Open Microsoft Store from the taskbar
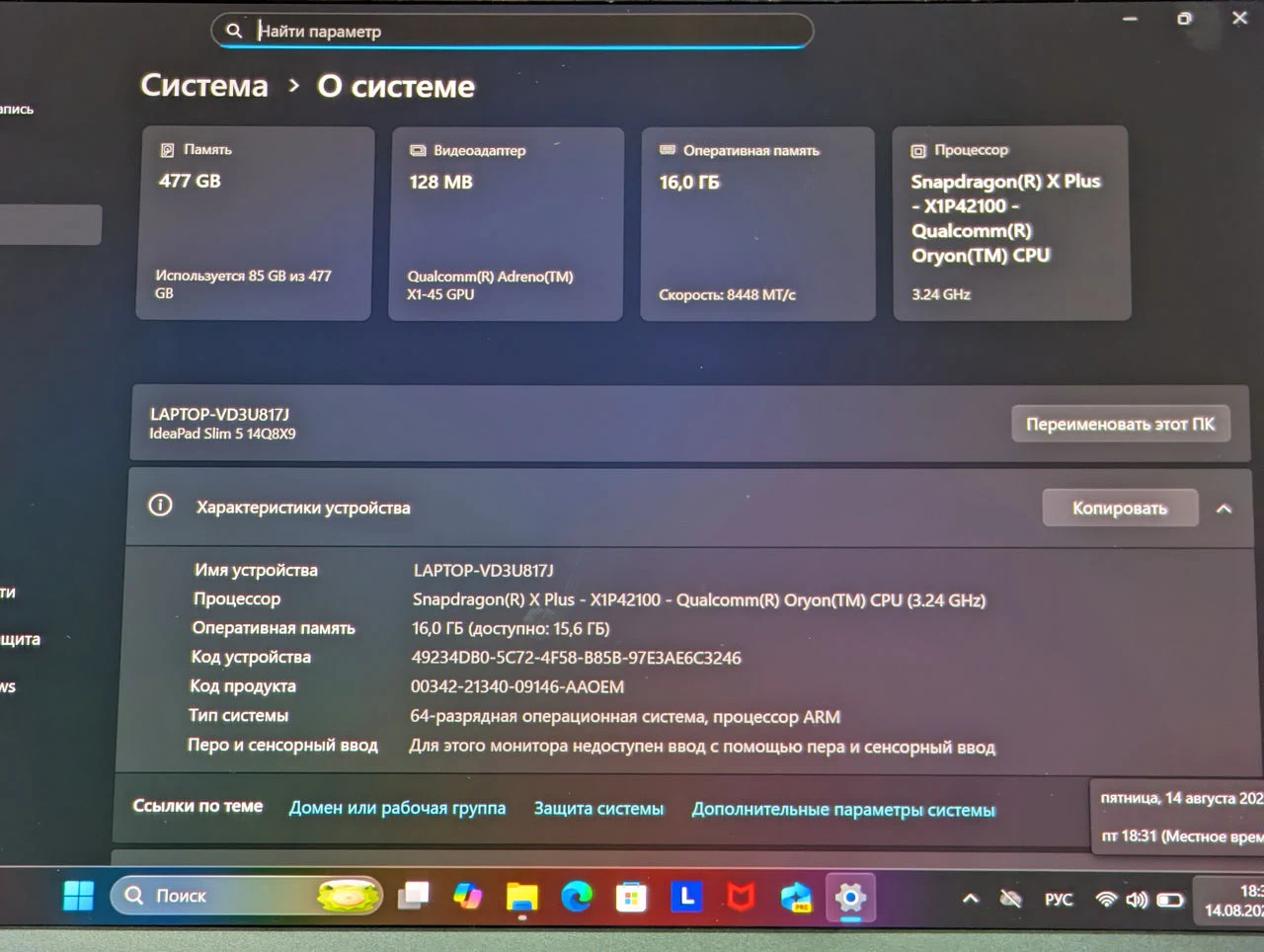1264x952 pixels. pyautogui.click(x=631, y=898)
